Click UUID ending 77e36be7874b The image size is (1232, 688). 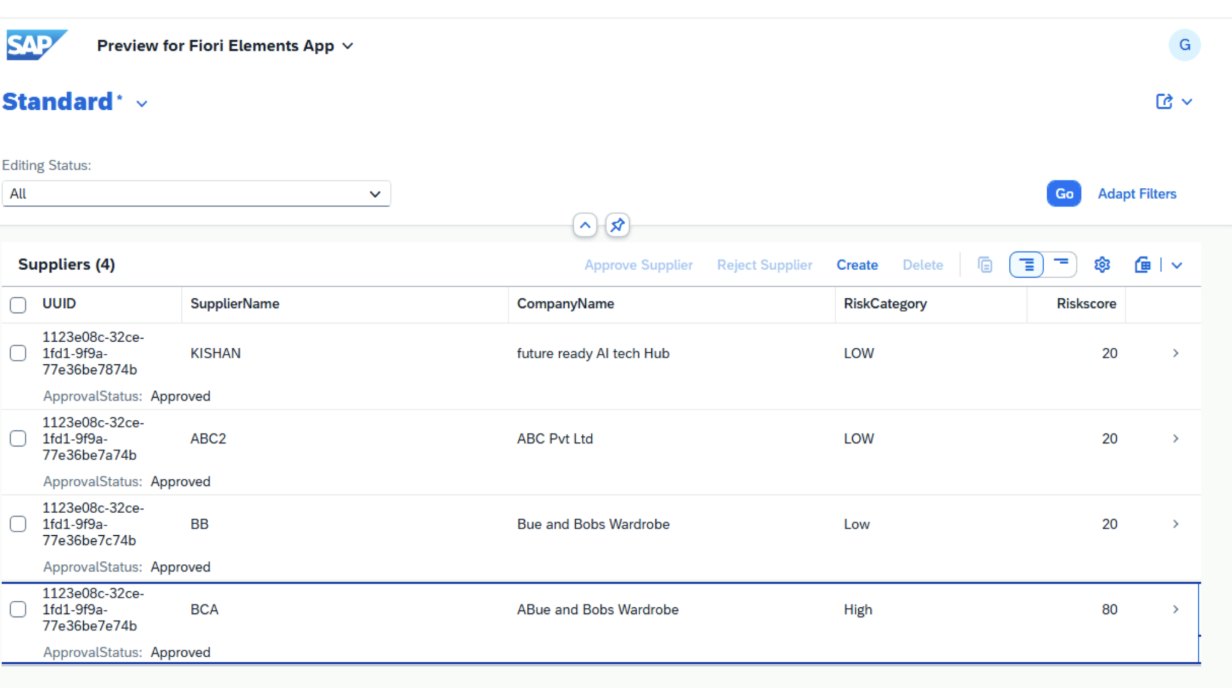coord(93,353)
